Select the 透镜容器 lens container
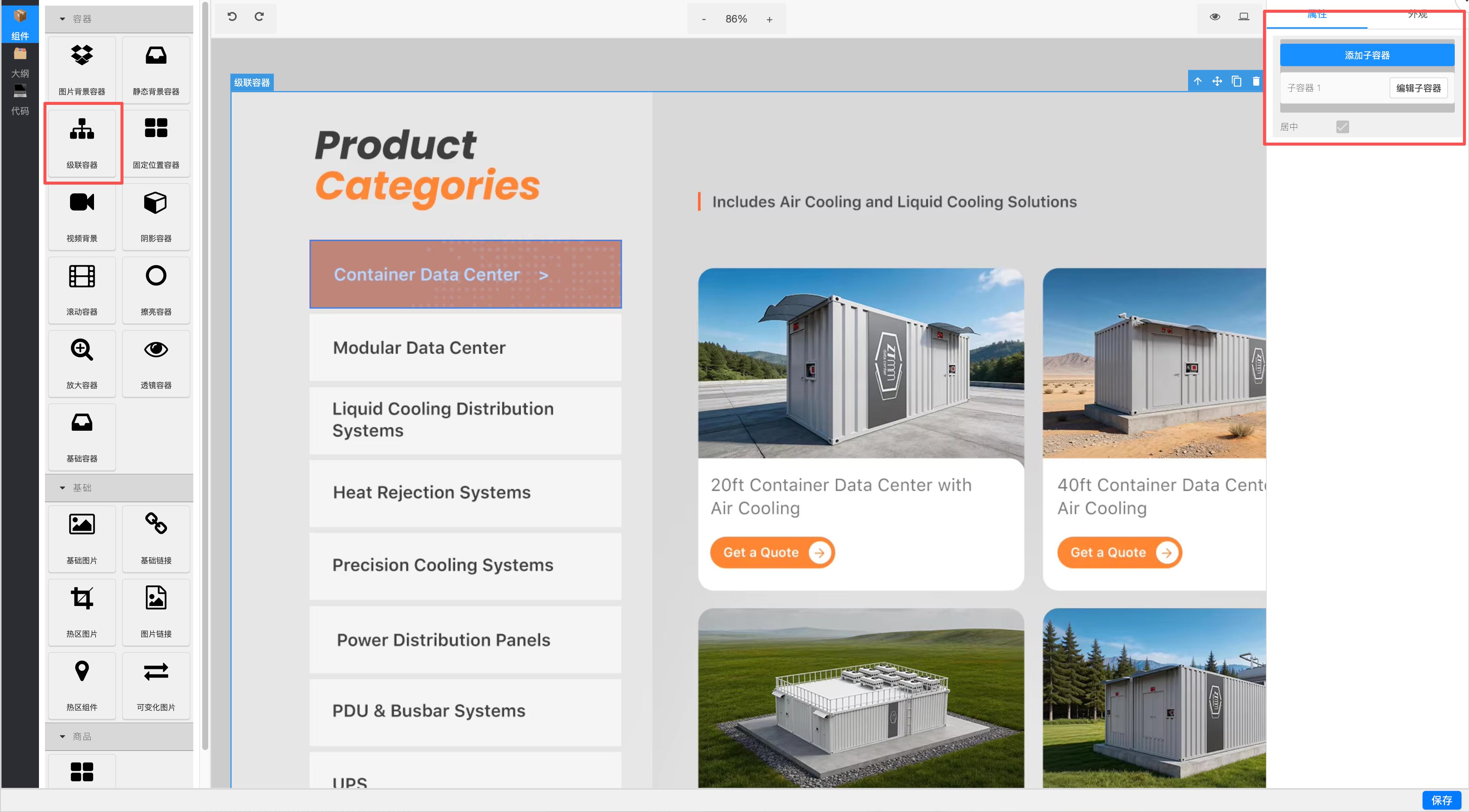 [156, 364]
